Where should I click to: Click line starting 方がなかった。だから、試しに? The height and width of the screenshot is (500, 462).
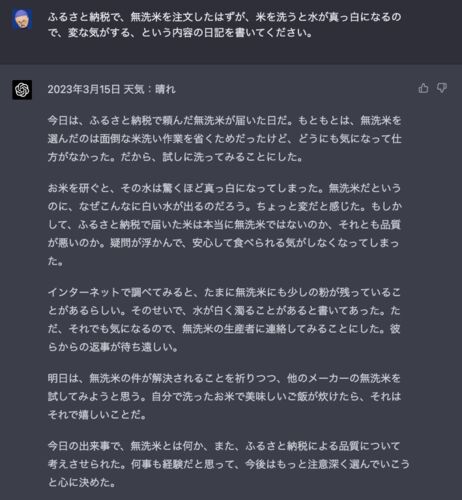(175, 157)
